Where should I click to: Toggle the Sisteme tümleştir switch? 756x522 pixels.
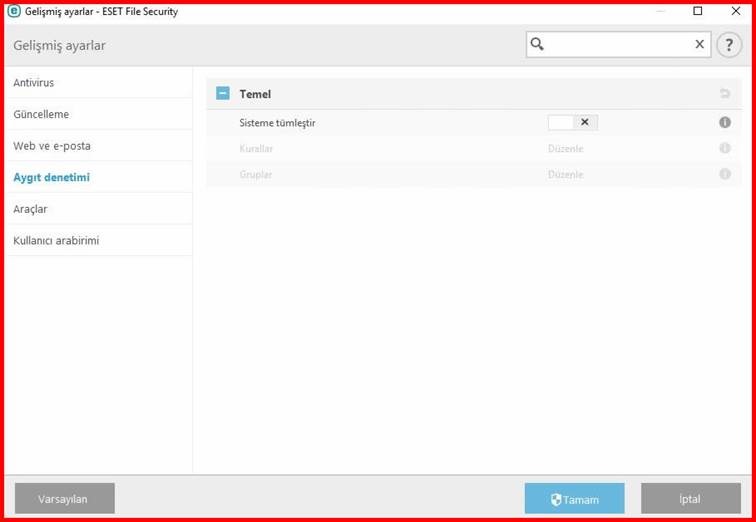(x=573, y=122)
